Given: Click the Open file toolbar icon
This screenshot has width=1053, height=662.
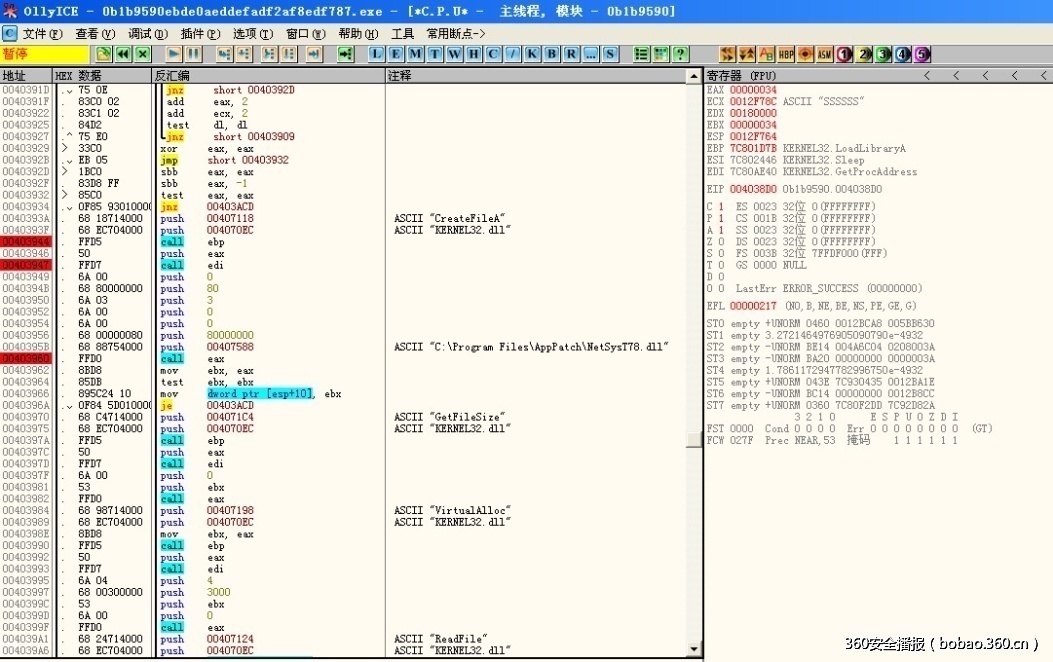Looking at the screenshot, I should pyautogui.click(x=103, y=54).
